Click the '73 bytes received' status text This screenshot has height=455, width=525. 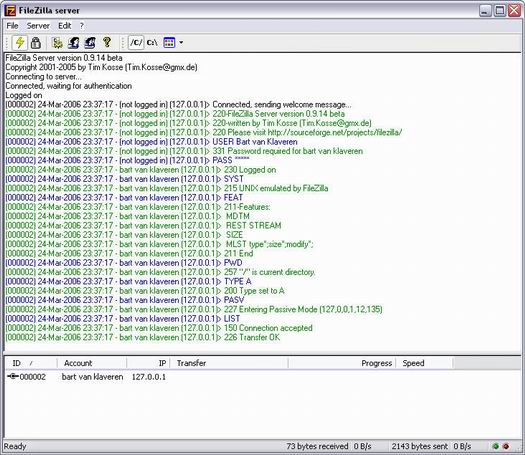click(317, 446)
